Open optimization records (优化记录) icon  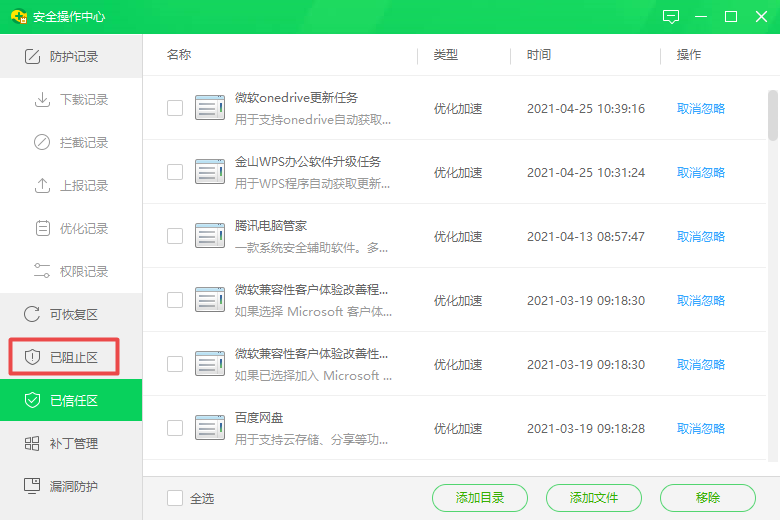click(x=42, y=229)
